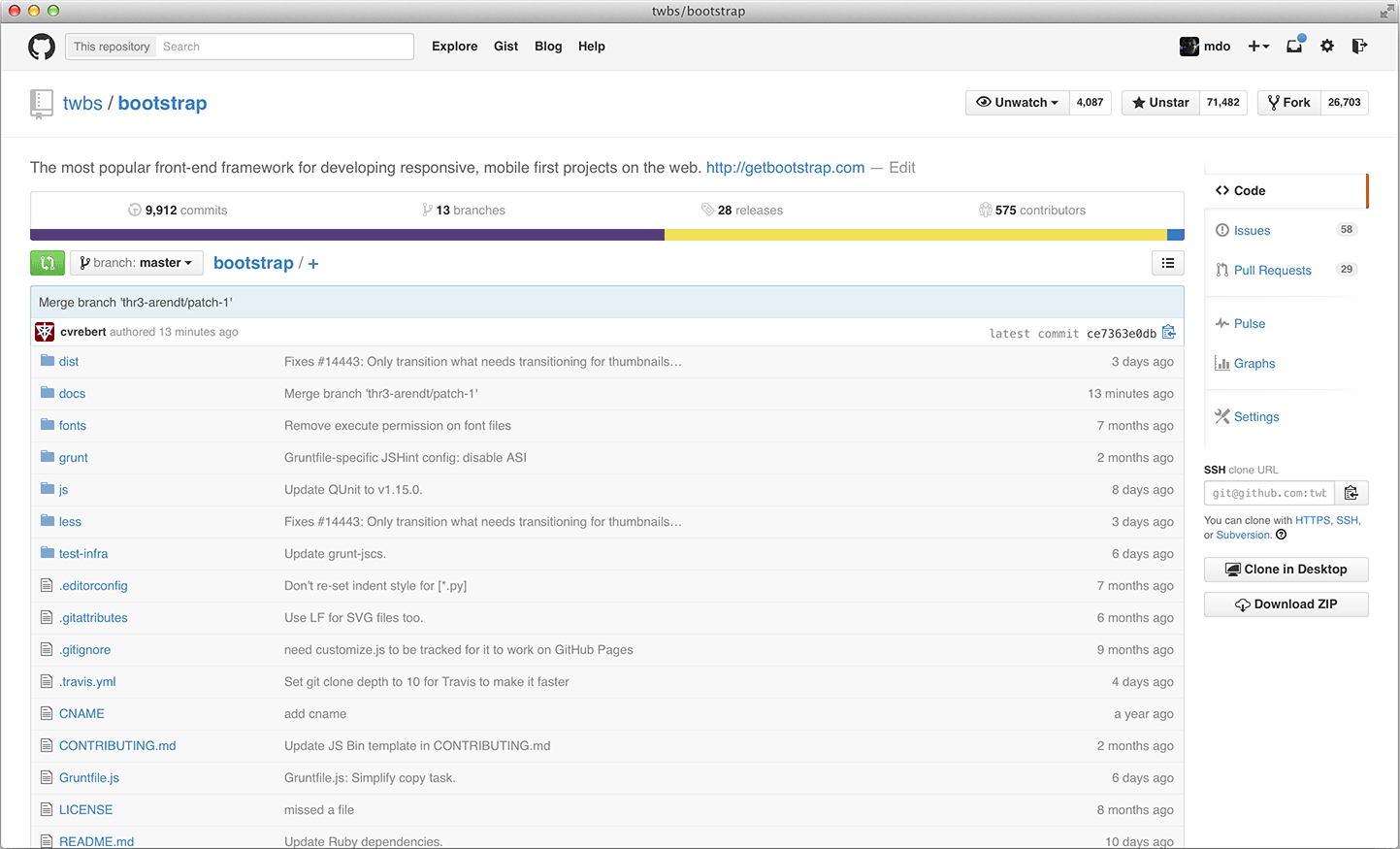Switch to the Issues tab

coord(1252,230)
